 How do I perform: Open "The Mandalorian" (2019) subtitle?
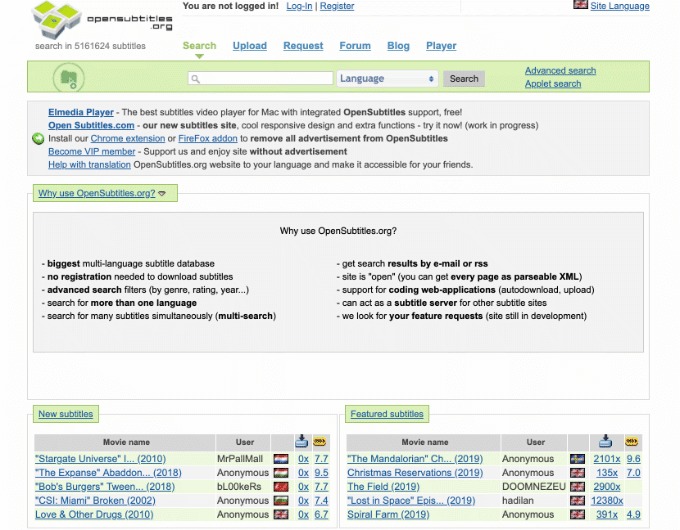click(415, 459)
